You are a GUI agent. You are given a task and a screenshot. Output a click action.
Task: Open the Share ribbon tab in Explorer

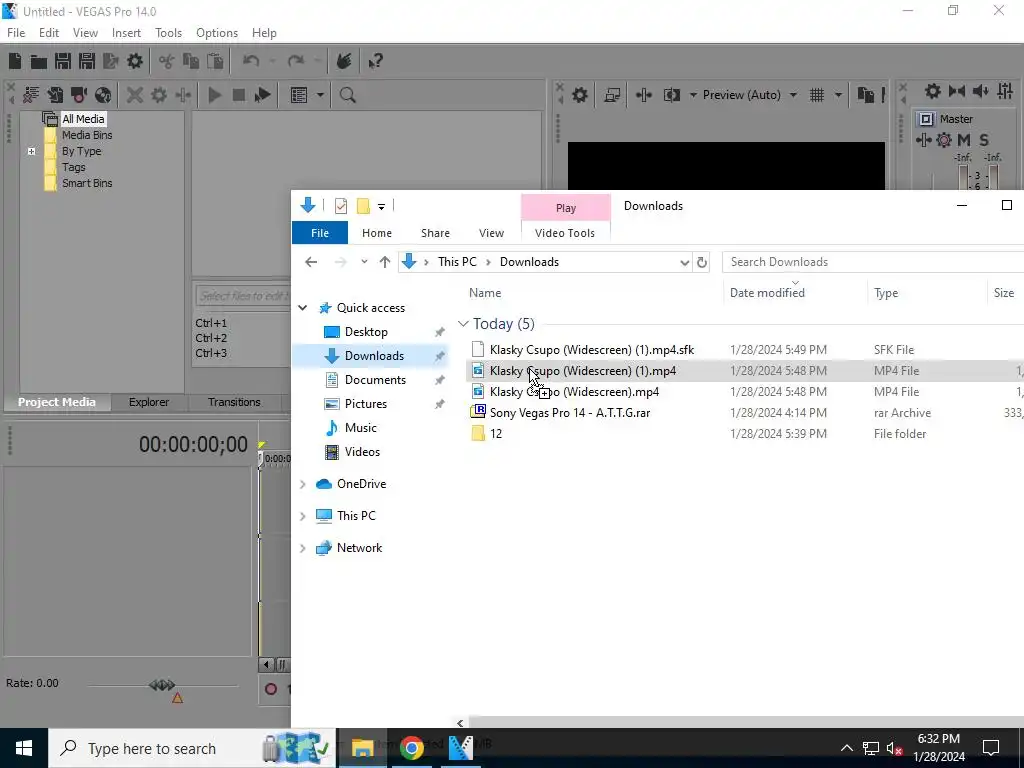[436, 233]
